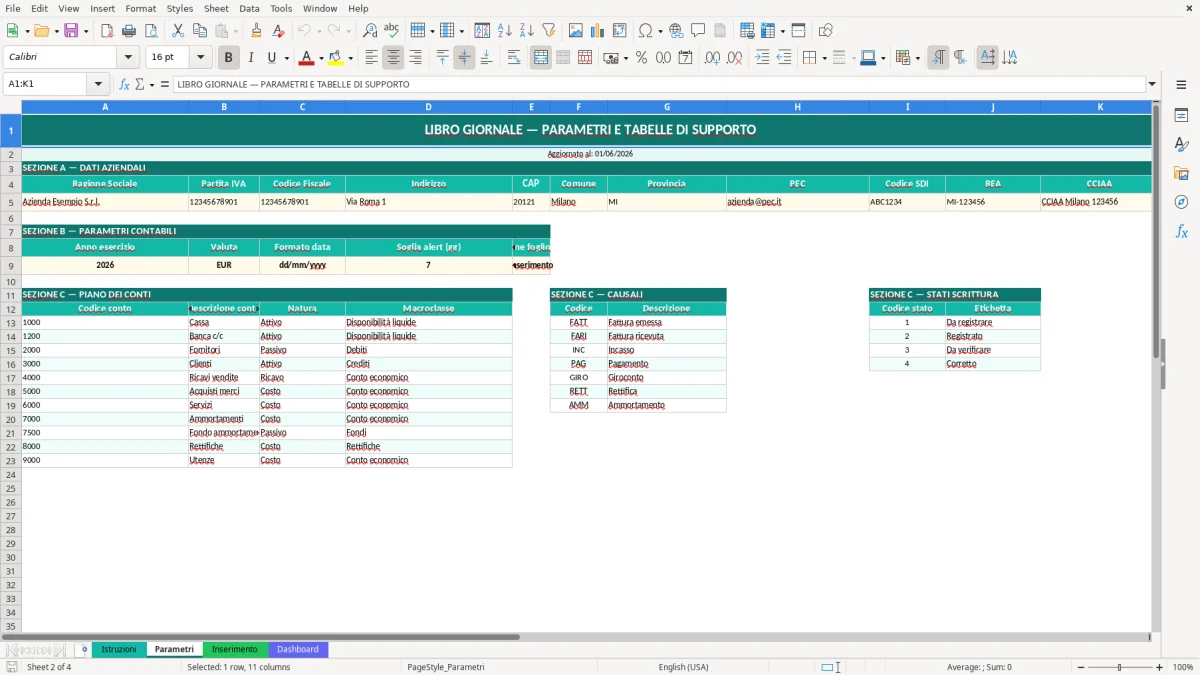Select column header G
The image size is (1200, 675).
coord(667,106)
